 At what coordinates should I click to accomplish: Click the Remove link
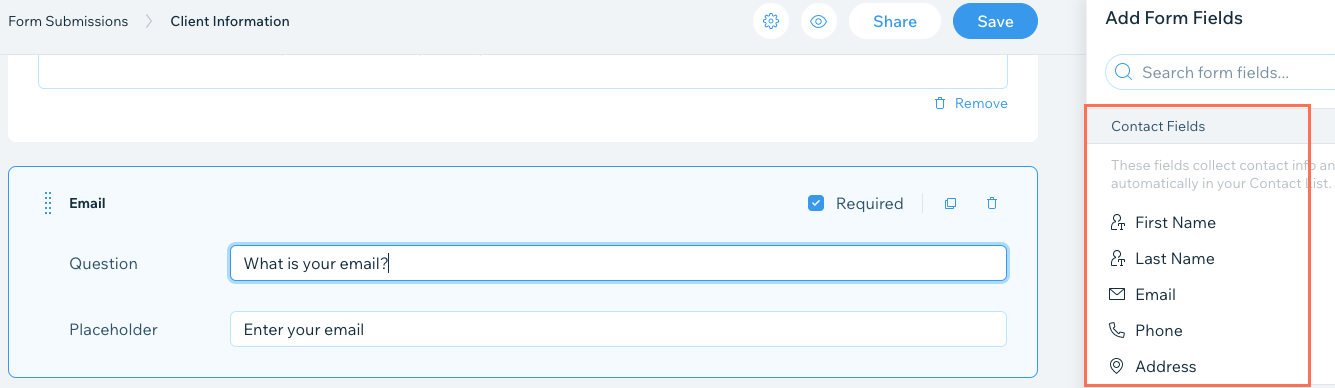point(981,103)
